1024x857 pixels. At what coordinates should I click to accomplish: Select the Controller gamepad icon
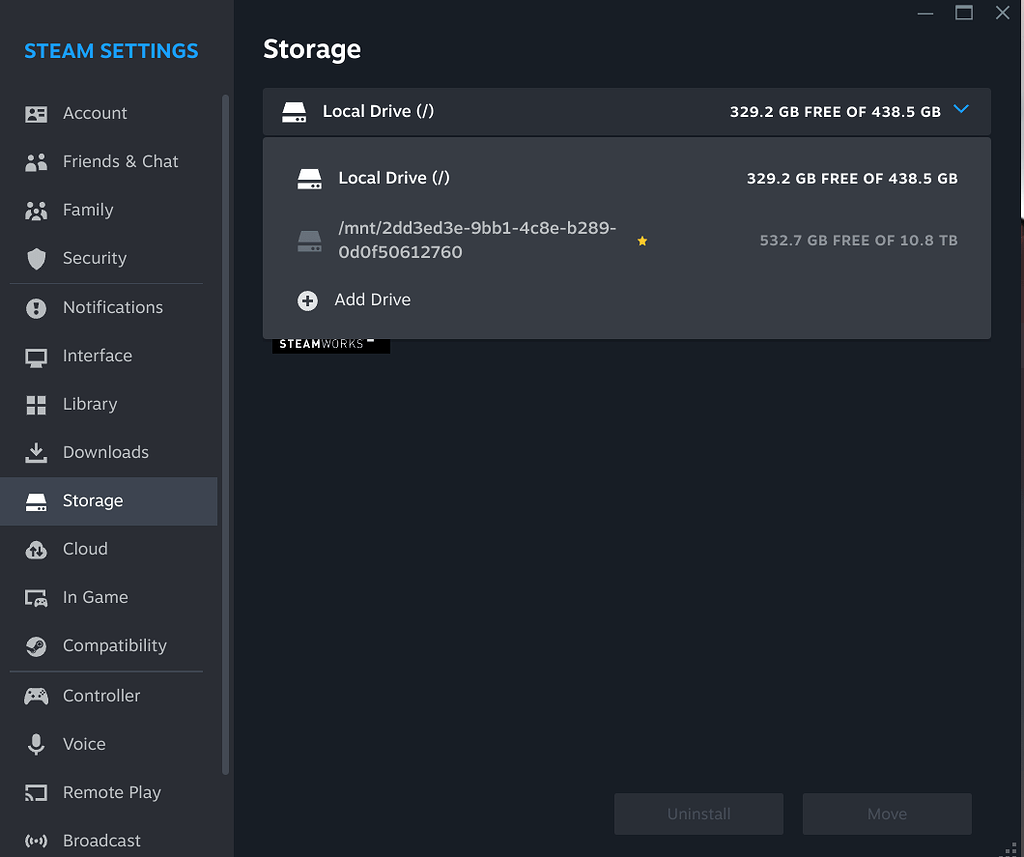(x=36, y=695)
